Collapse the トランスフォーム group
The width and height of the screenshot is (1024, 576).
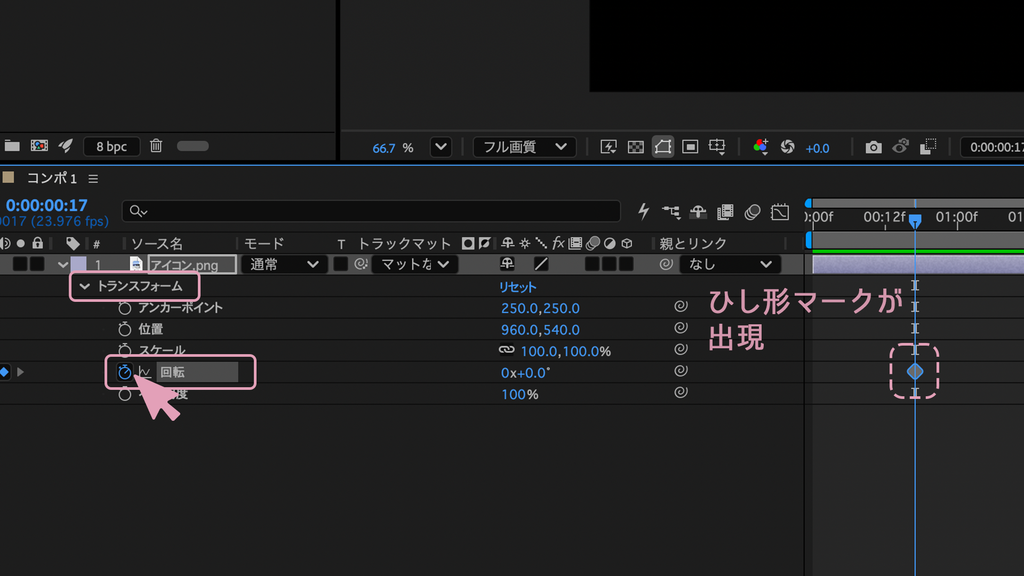84,286
